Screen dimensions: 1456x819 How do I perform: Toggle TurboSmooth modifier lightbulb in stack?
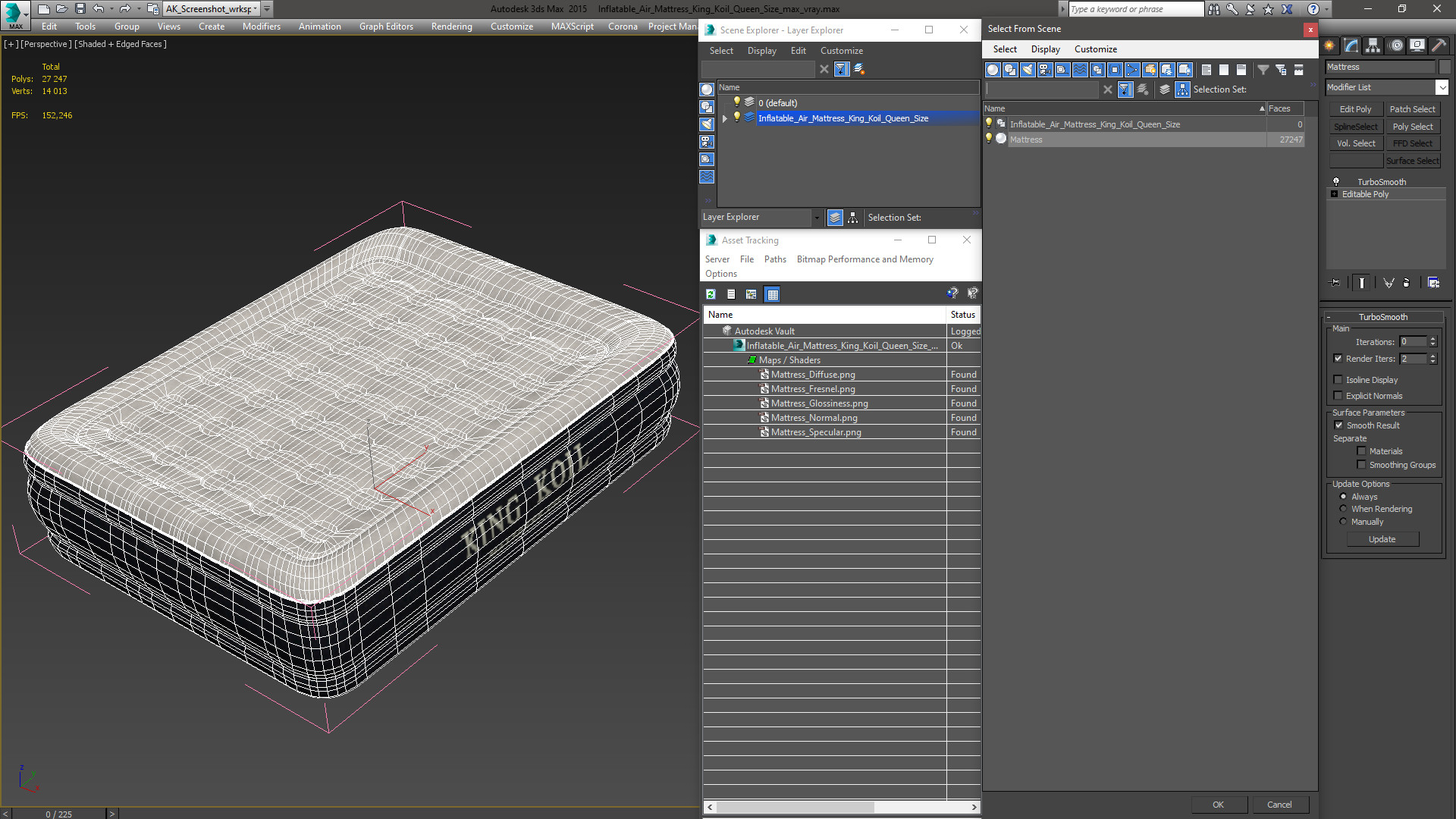coord(1336,182)
